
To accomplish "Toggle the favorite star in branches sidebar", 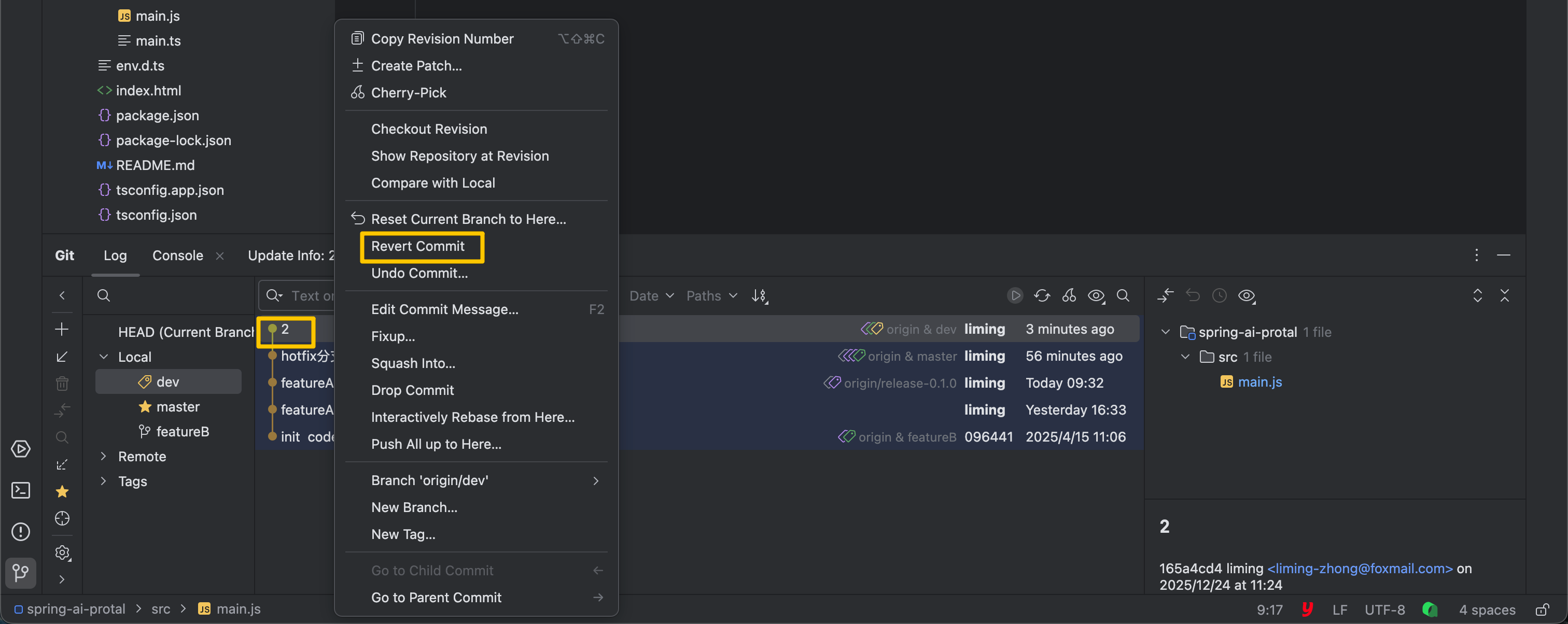I will [x=62, y=491].
